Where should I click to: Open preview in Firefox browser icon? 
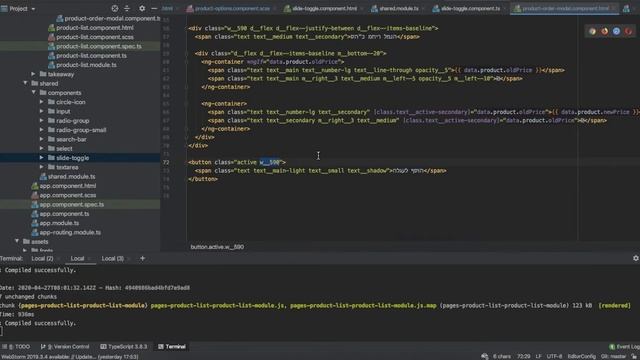[604, 31]
